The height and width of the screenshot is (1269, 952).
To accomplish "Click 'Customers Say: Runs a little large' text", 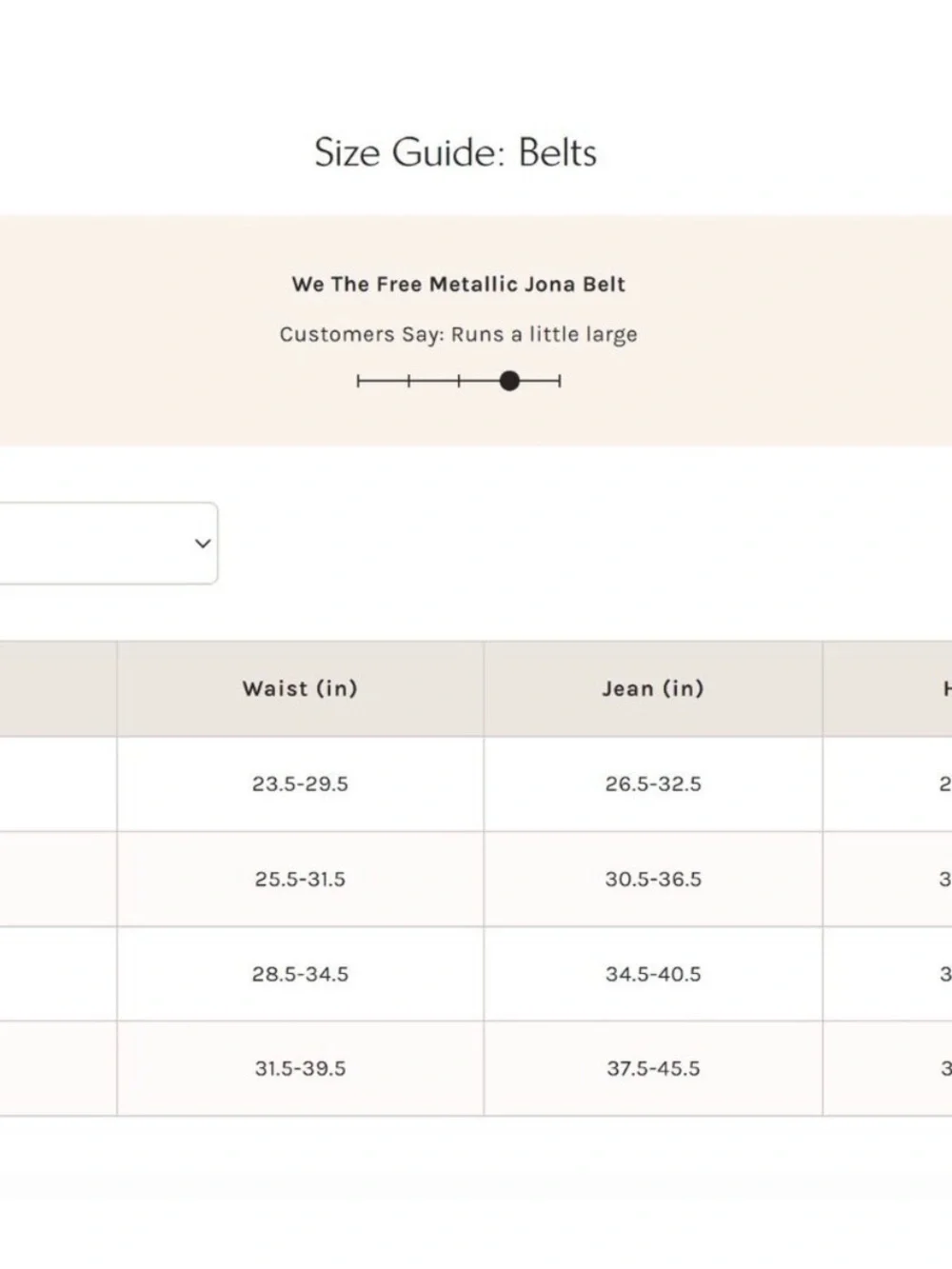I will tap(459, 334).
